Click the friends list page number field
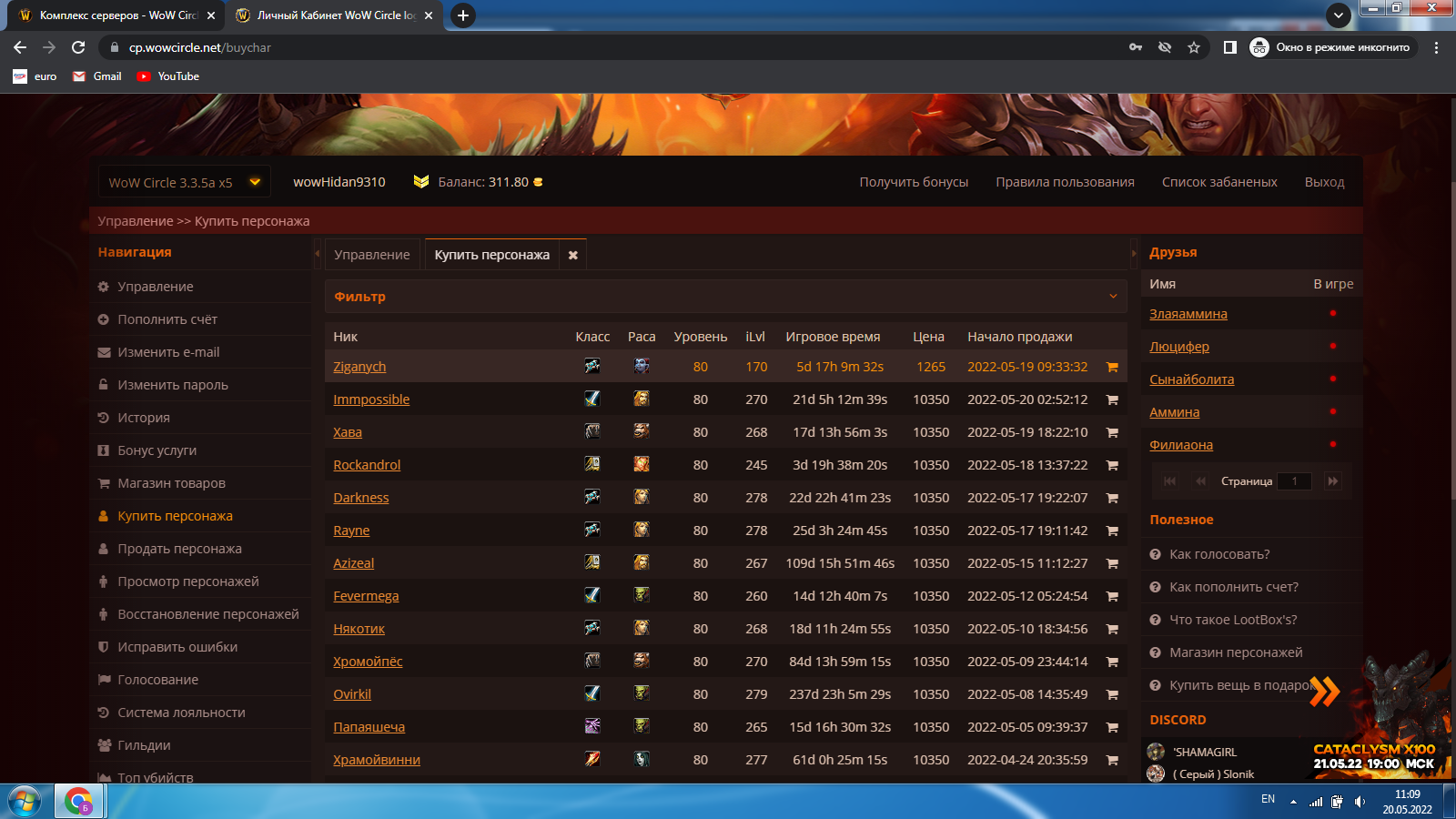Image resolution: width=1456 pixels, height=819 pixels. [x=1294, y=481]
